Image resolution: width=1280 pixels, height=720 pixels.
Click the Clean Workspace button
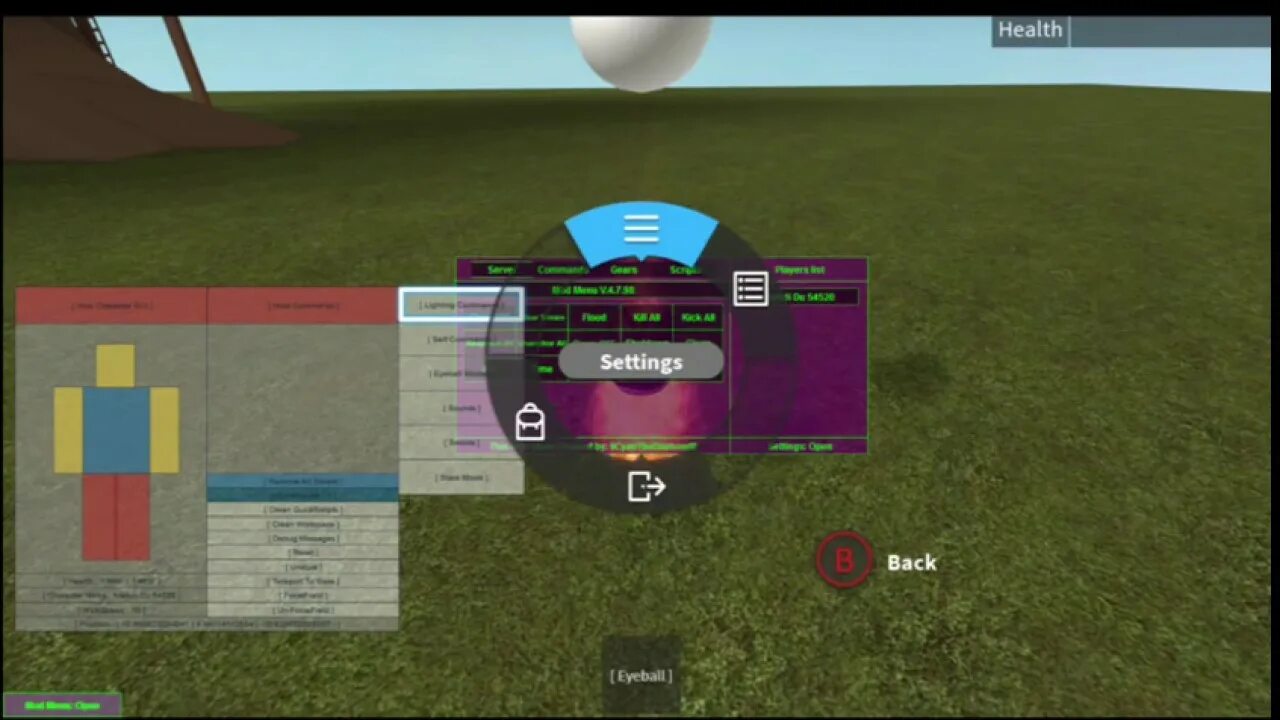[302, 524]
